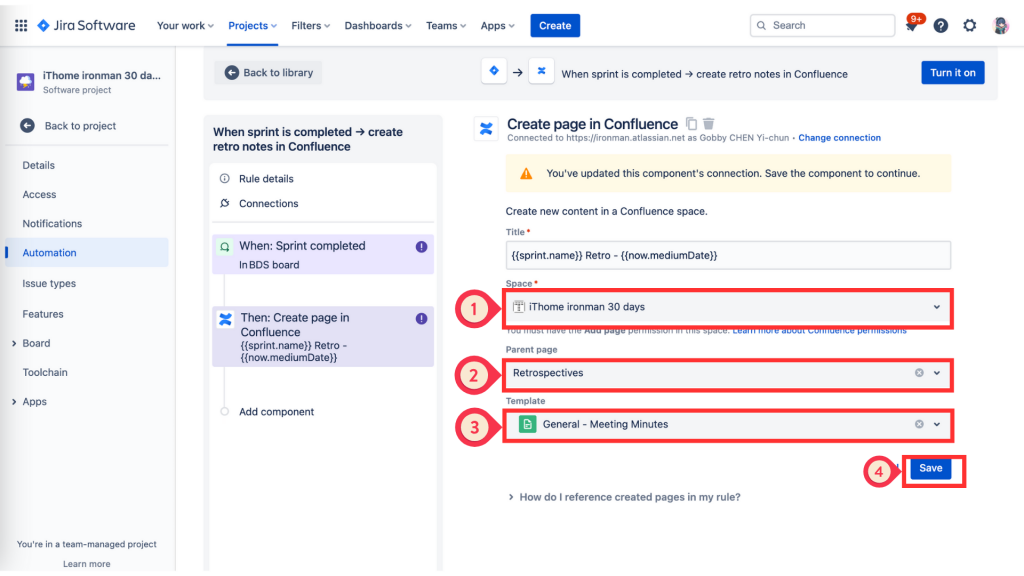The height and width of the screenshot is (576, 1024).
Task: Go to Toolchain in sidebar
Action: click(45, 372)
